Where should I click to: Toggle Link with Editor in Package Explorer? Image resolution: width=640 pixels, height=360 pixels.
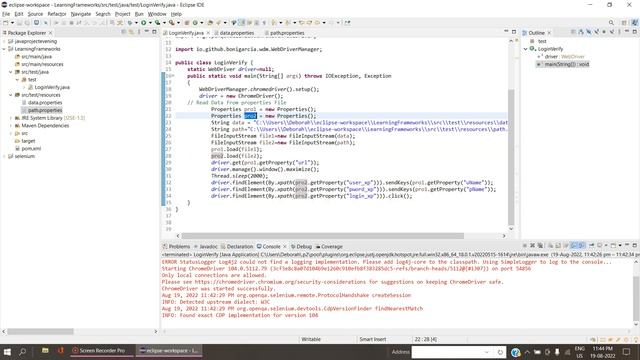(131, 32)
